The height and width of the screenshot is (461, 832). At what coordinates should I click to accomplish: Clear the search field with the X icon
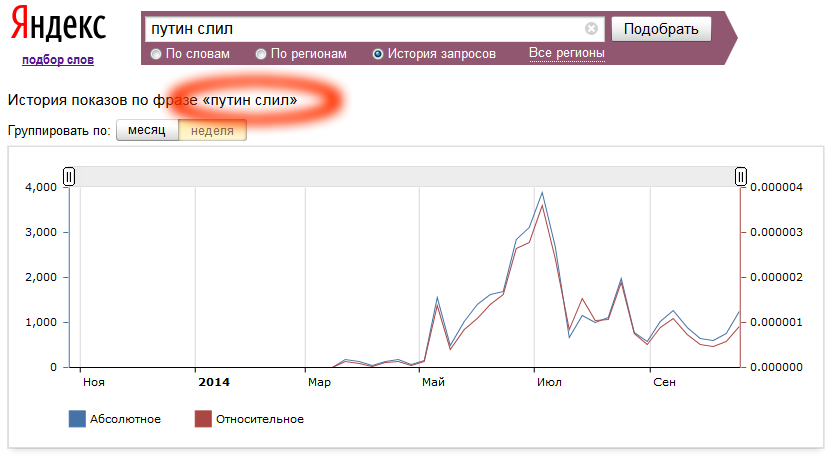(x=591, y=29)
